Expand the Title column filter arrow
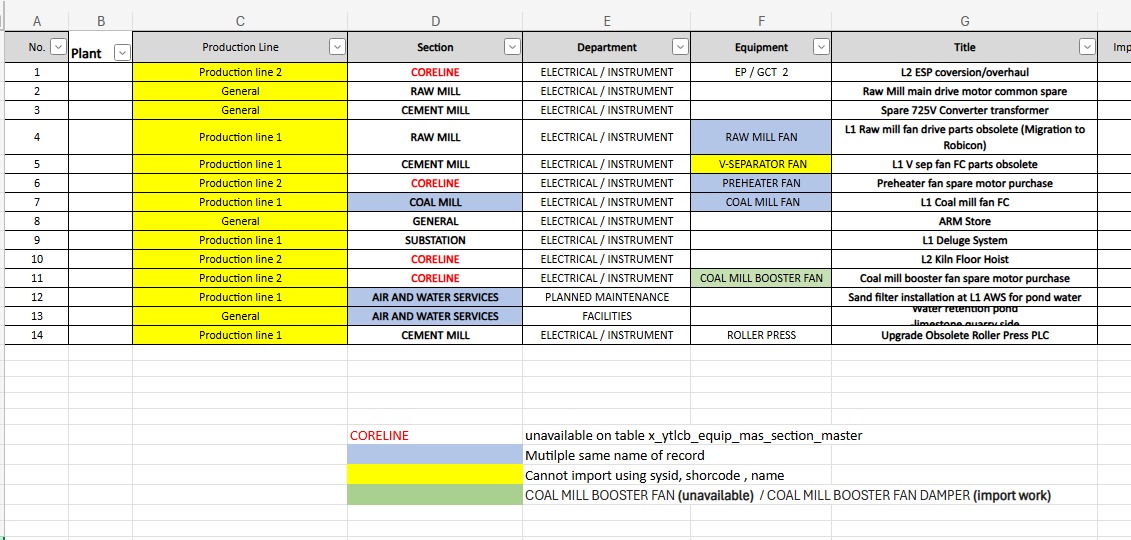This screenshot has height=540, width=1131. (1087, 47)
